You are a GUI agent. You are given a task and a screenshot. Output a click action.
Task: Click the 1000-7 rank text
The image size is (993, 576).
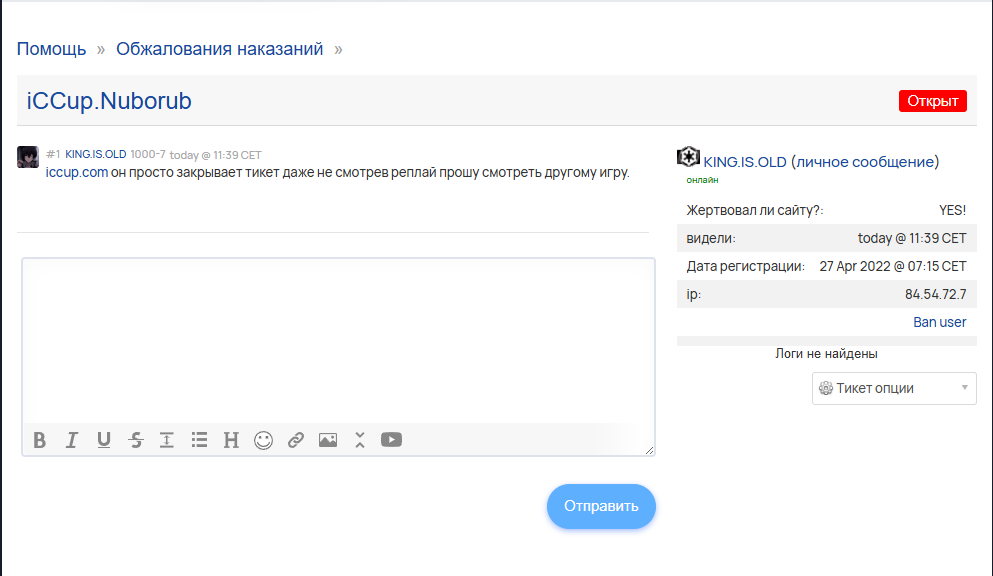pyautogui.click(x=148, y=154)
